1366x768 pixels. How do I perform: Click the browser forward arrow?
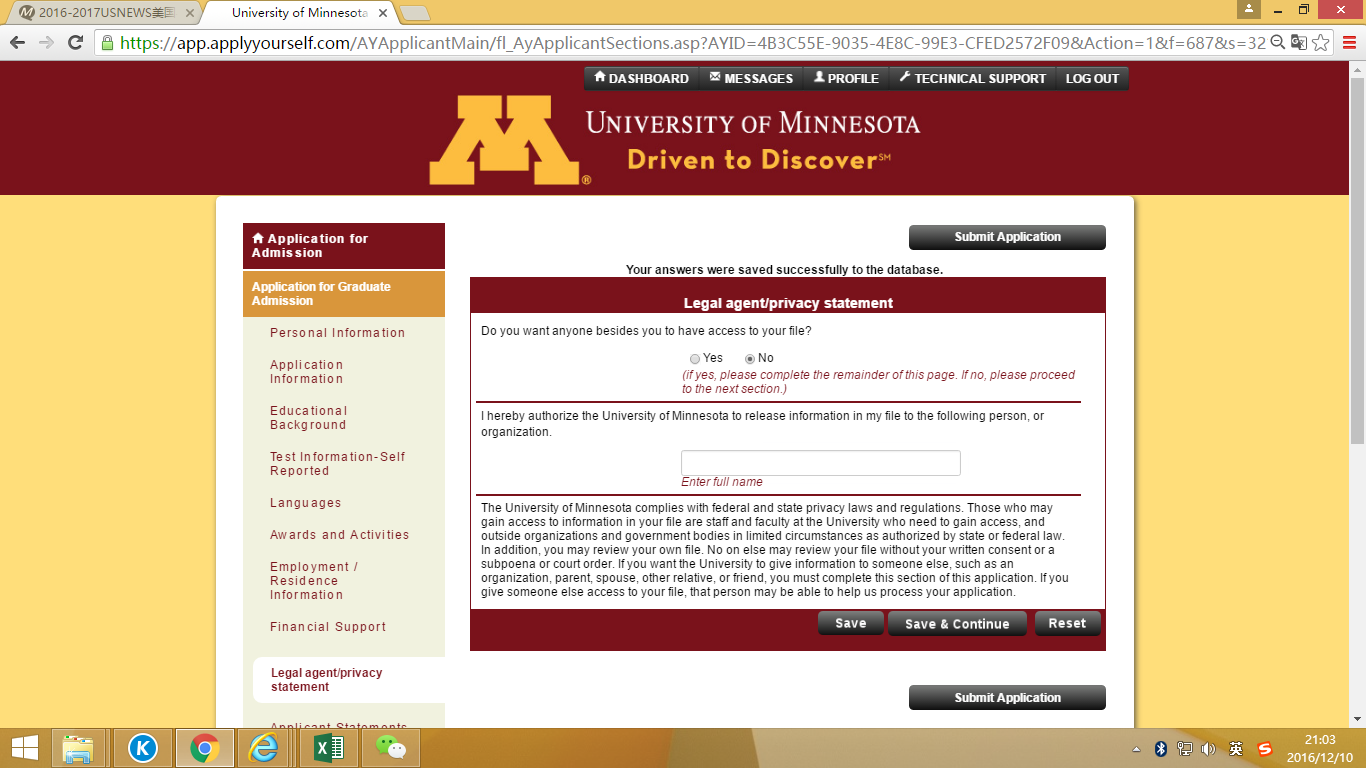click(x=46, y=43)
